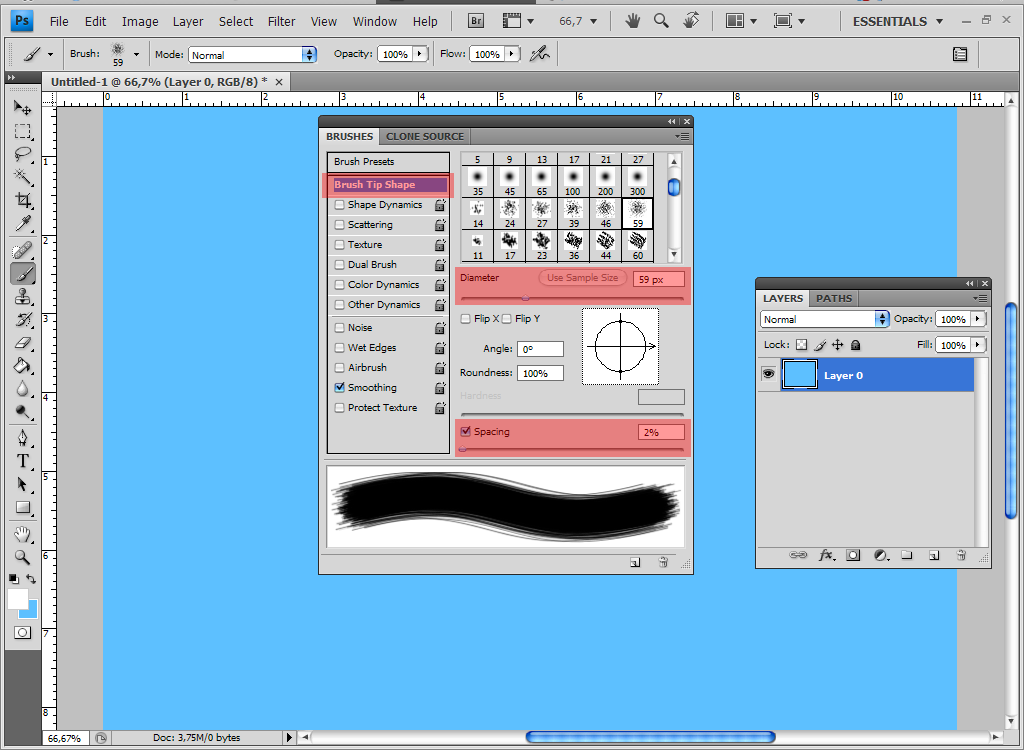Select the Eraser tool
Screen dimensions: 1024x750
click(x=23, y=342)
